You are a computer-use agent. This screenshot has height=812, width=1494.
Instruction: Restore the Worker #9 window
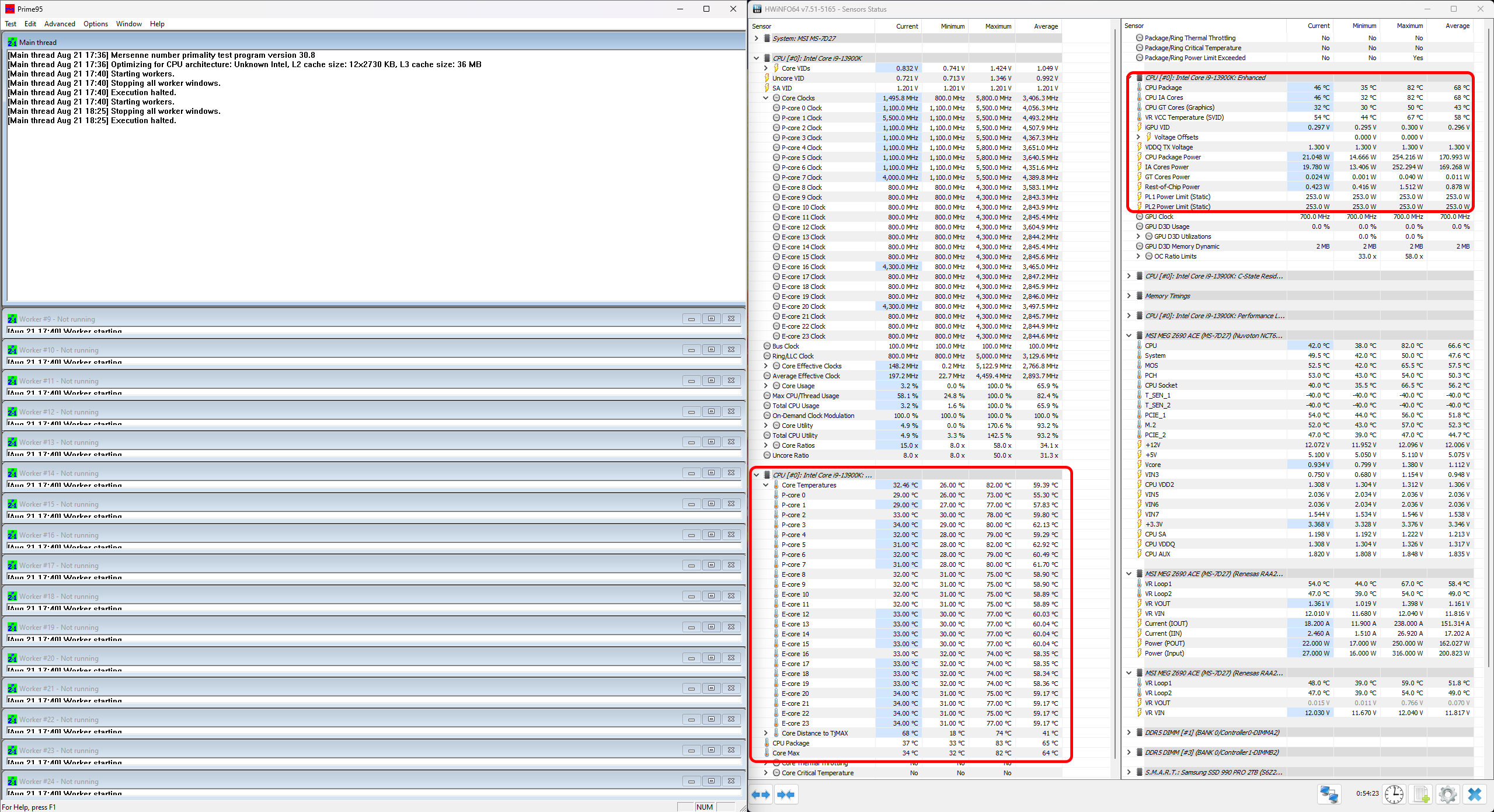(x=711, y=319)
